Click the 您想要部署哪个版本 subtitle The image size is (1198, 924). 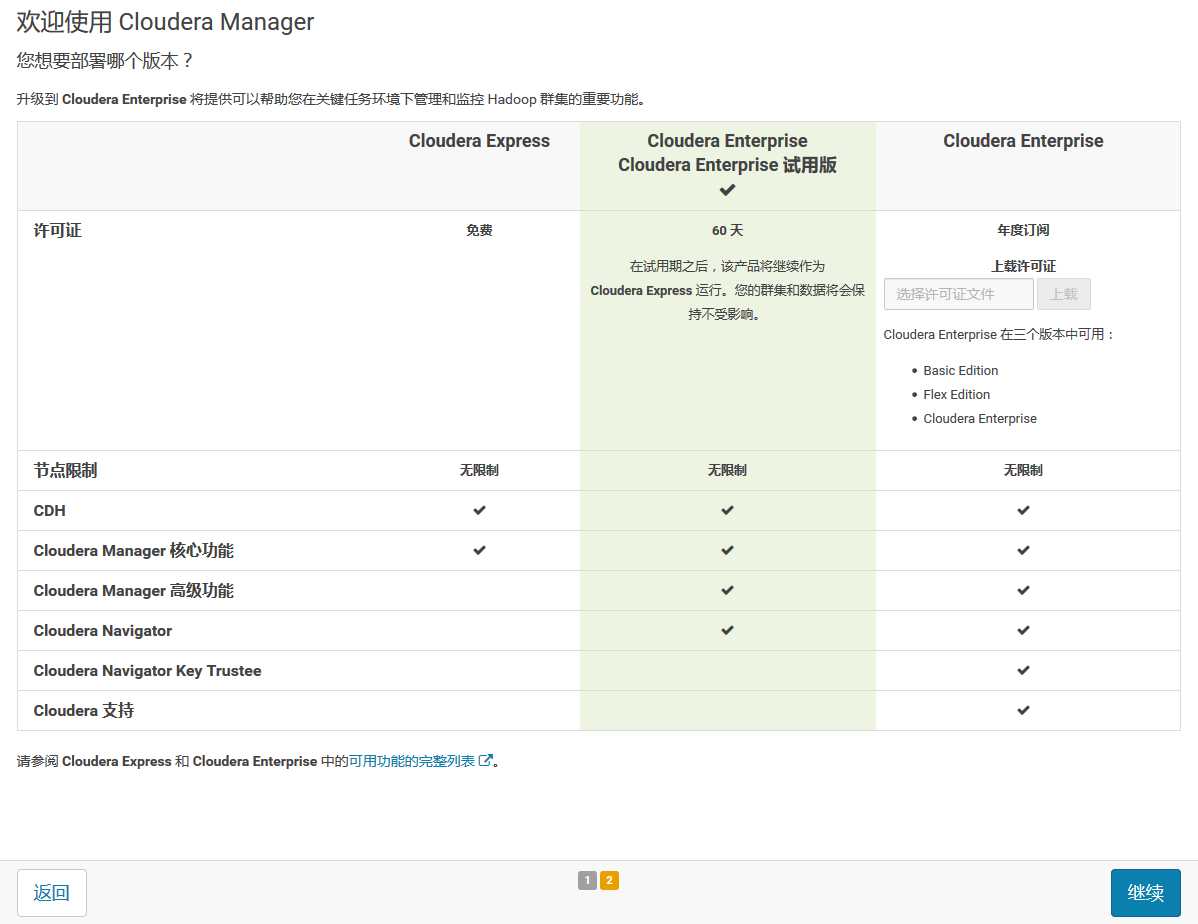105,60
